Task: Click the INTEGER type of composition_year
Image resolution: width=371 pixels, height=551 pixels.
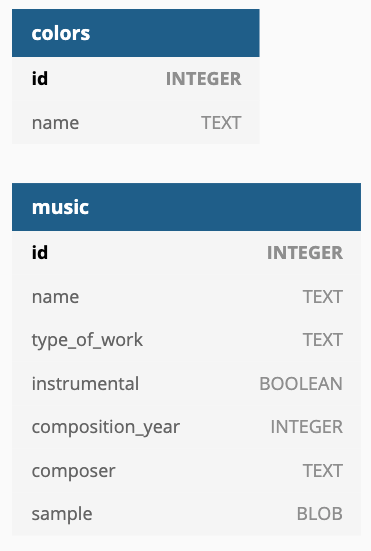Action: (x=307, y=427)
